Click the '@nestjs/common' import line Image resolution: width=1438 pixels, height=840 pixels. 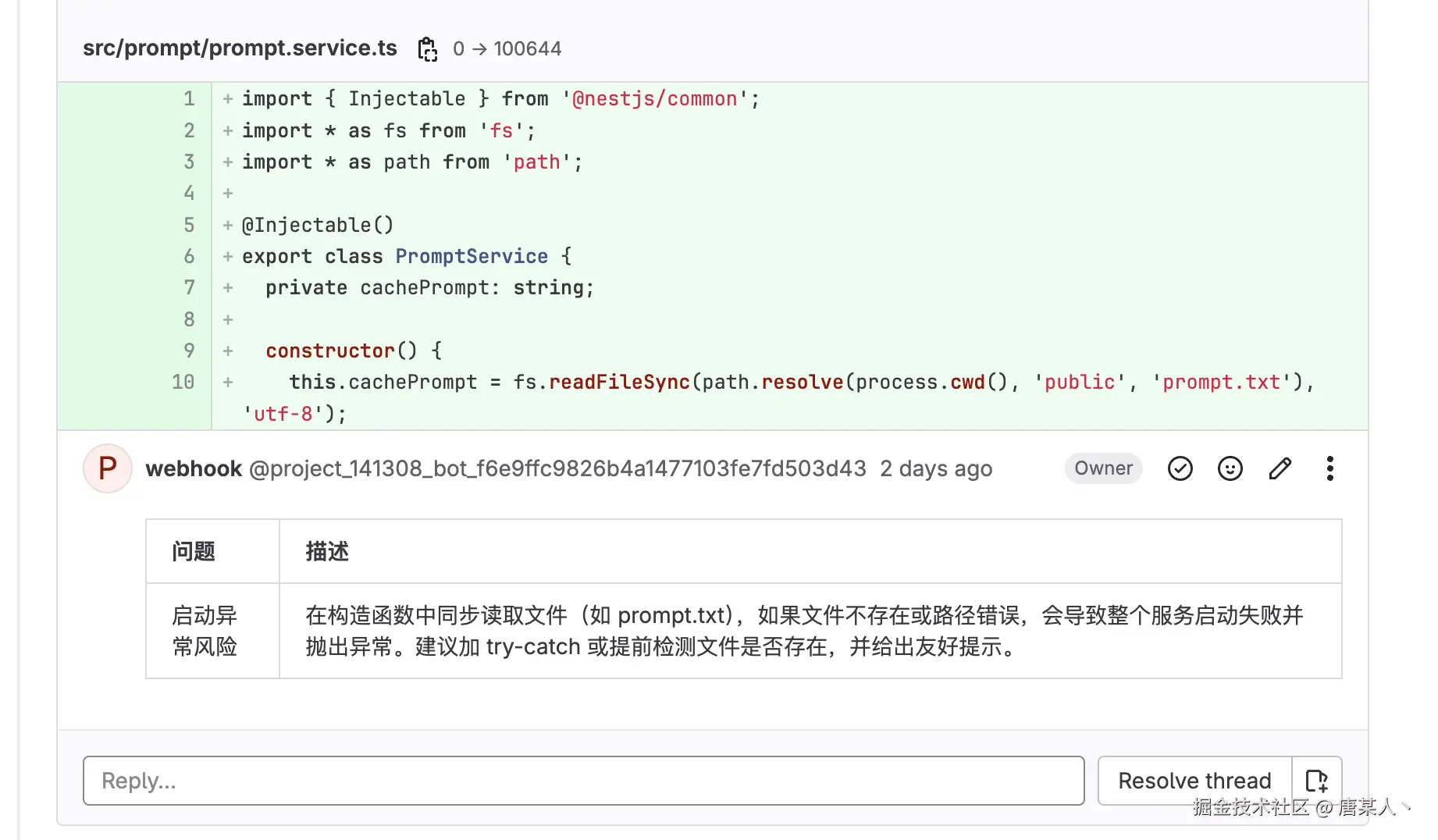click(x=500, y=99)
